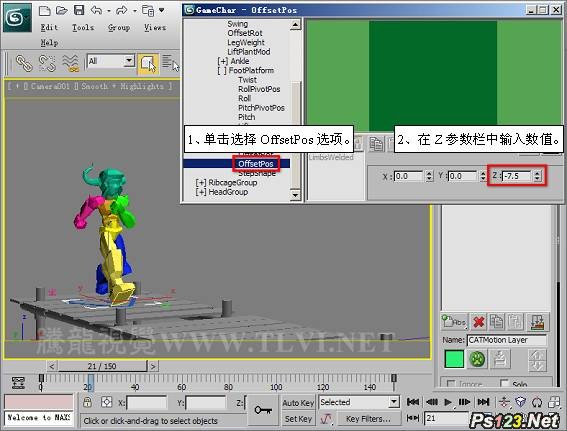Open the Edit menu

pyautogui.click(x=49, y=27)
